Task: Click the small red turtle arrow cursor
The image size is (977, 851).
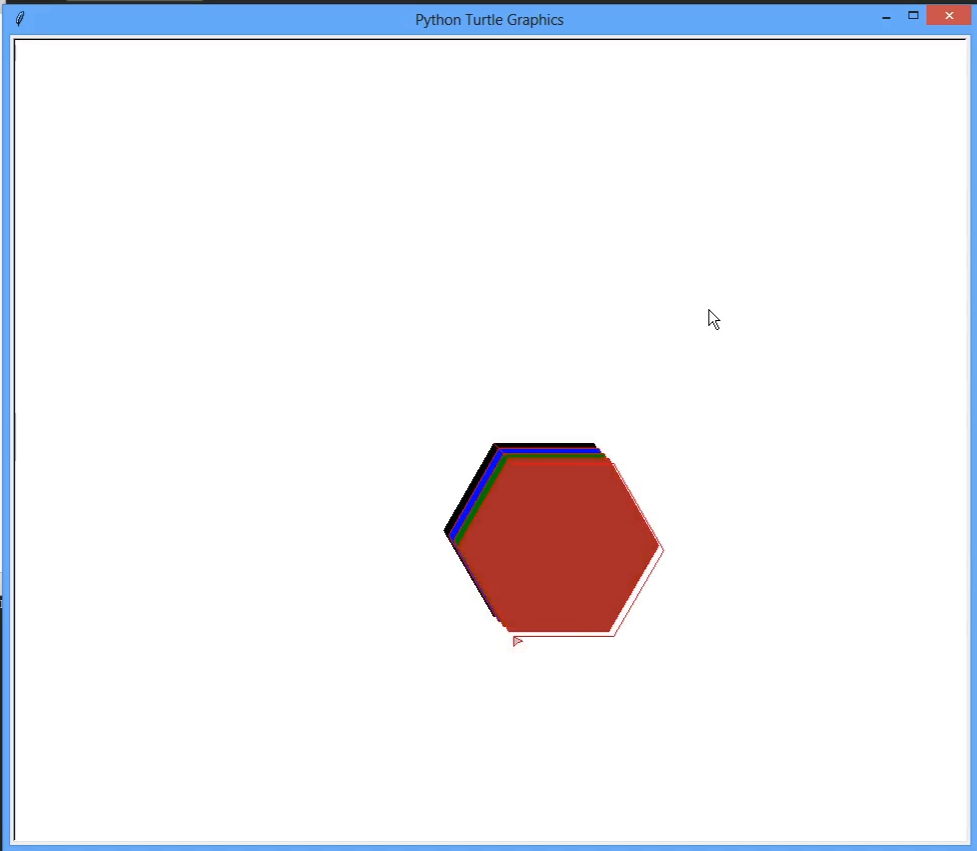Action: coord(517,641)
